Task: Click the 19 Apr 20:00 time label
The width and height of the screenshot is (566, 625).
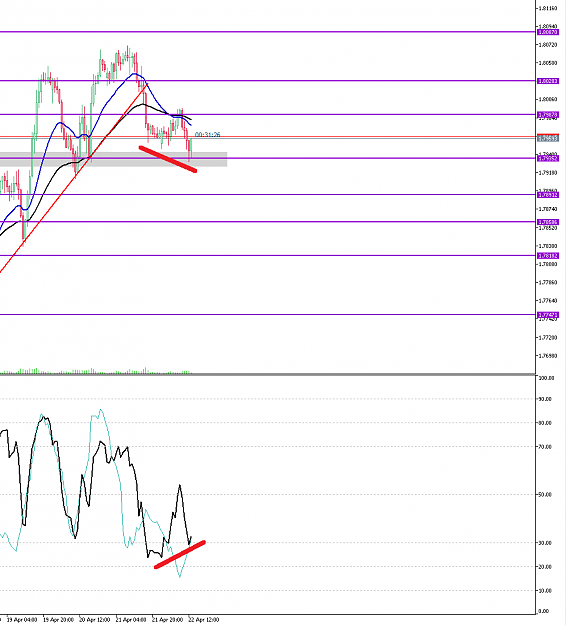Action: pos(58,620)
